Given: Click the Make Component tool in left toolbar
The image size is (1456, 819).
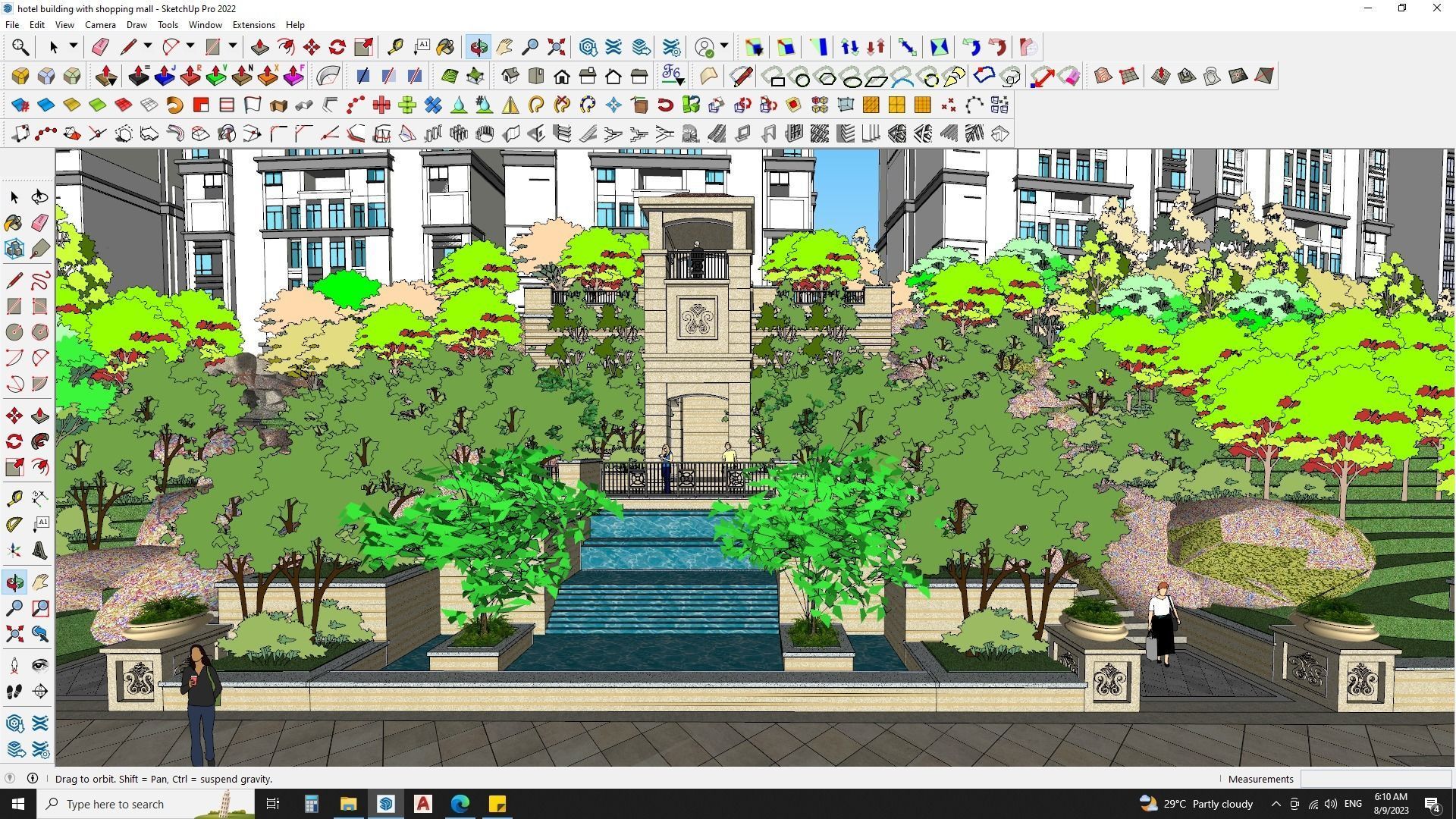Looking at the screenshot, I should pos(14,249).
